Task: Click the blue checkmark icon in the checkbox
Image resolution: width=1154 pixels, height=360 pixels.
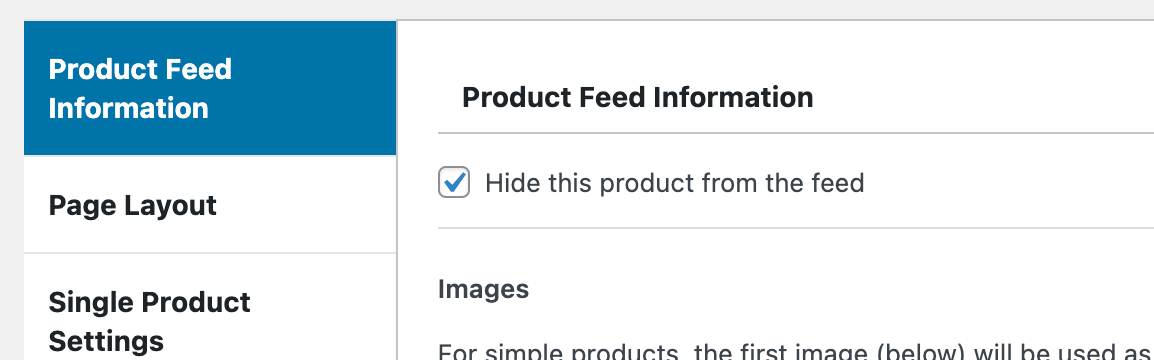Action: coord(456,180)
